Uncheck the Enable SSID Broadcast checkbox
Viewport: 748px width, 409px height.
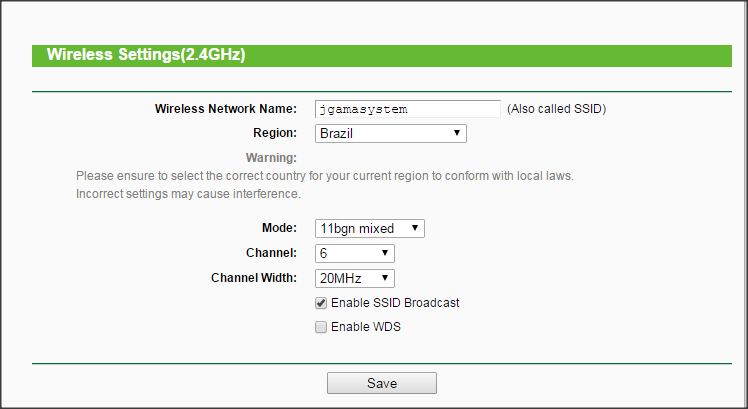[321, 303]
